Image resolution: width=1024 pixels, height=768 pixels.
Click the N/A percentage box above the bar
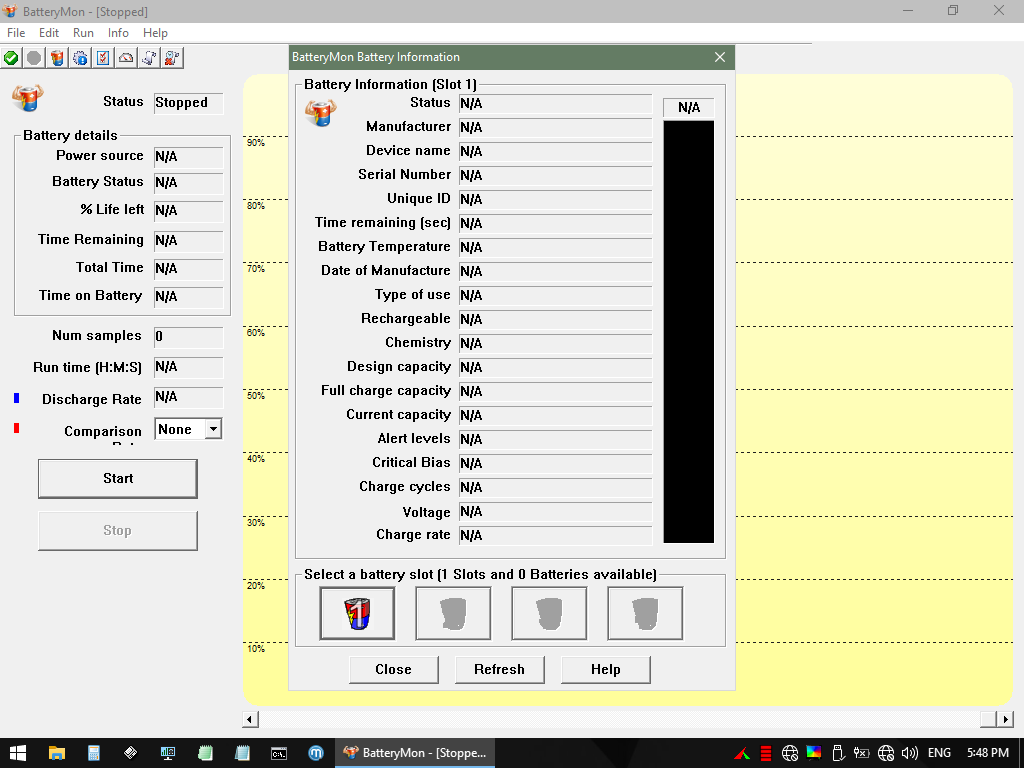tap(688, 108)
